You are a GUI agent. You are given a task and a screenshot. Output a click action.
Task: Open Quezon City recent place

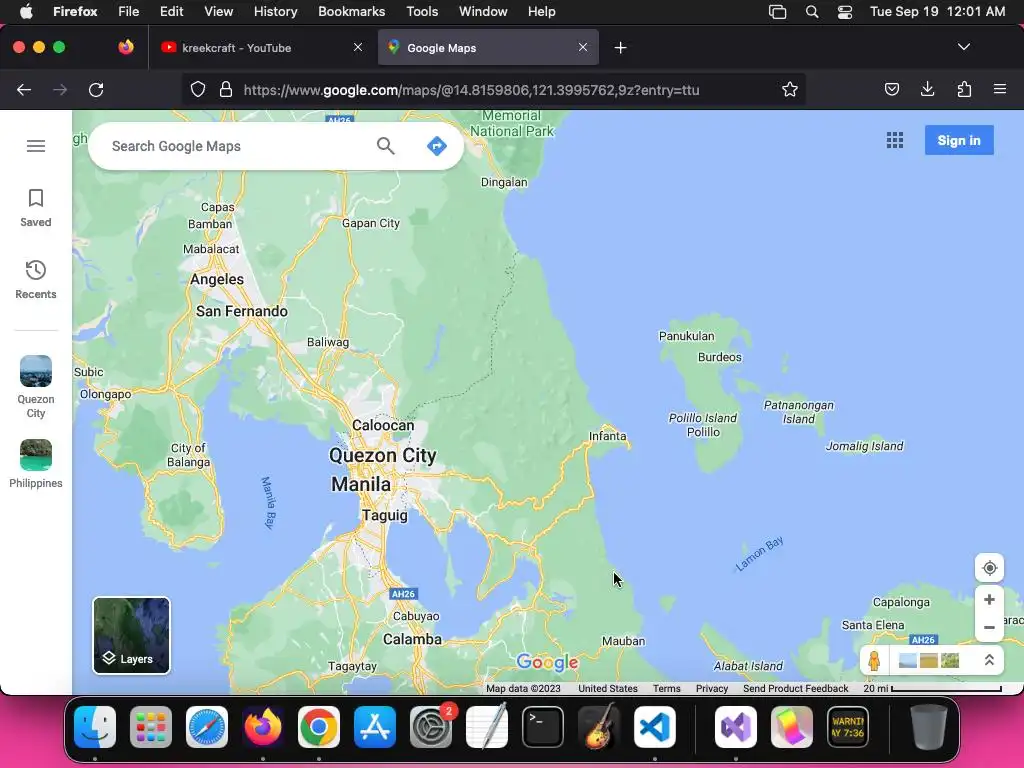[36, 387]
